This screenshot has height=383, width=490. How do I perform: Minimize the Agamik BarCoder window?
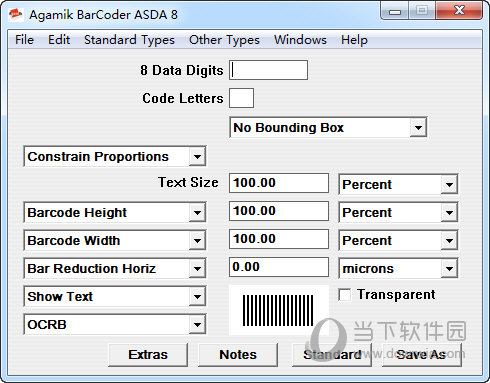point(395,11)
